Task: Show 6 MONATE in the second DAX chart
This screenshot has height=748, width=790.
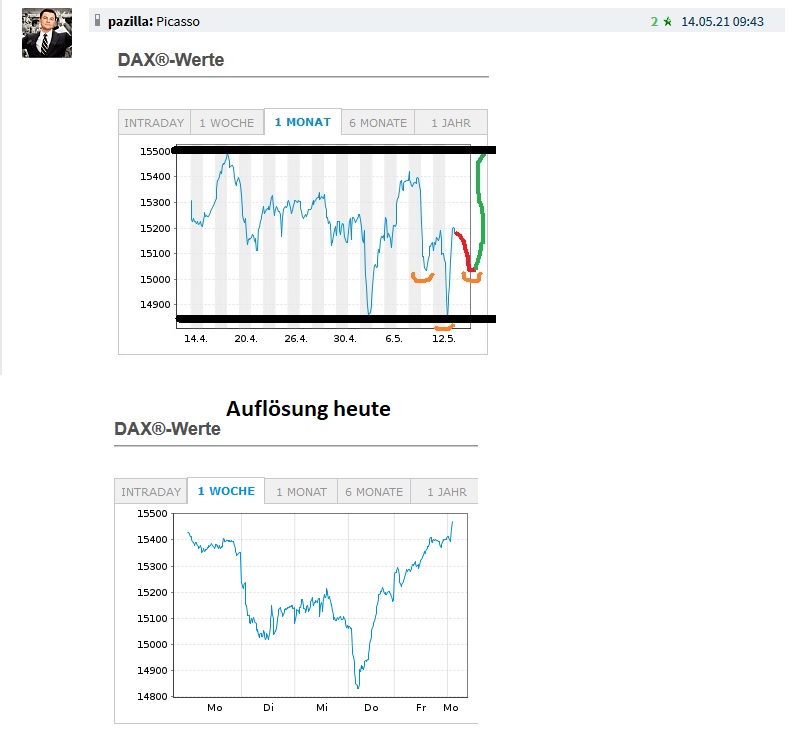Action: [x=374, y=492]
